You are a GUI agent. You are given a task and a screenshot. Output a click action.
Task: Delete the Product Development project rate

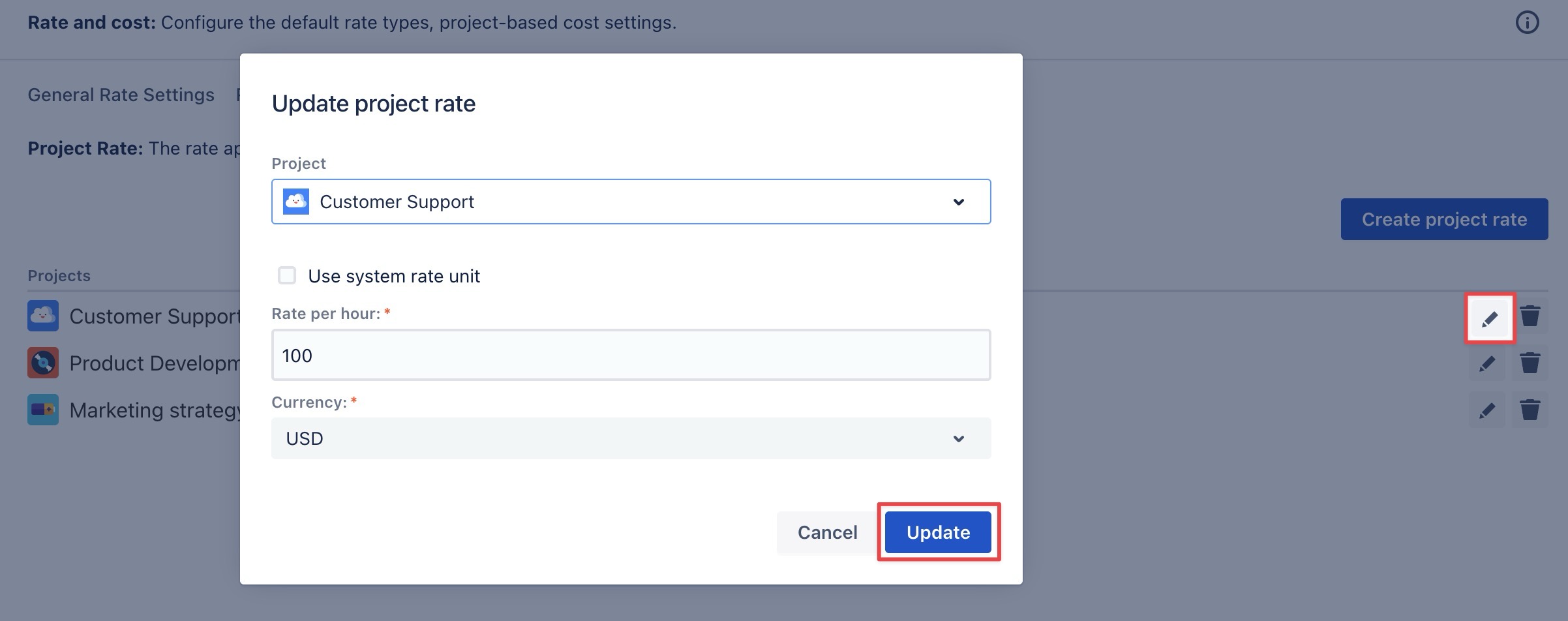tap(1530, 363)
